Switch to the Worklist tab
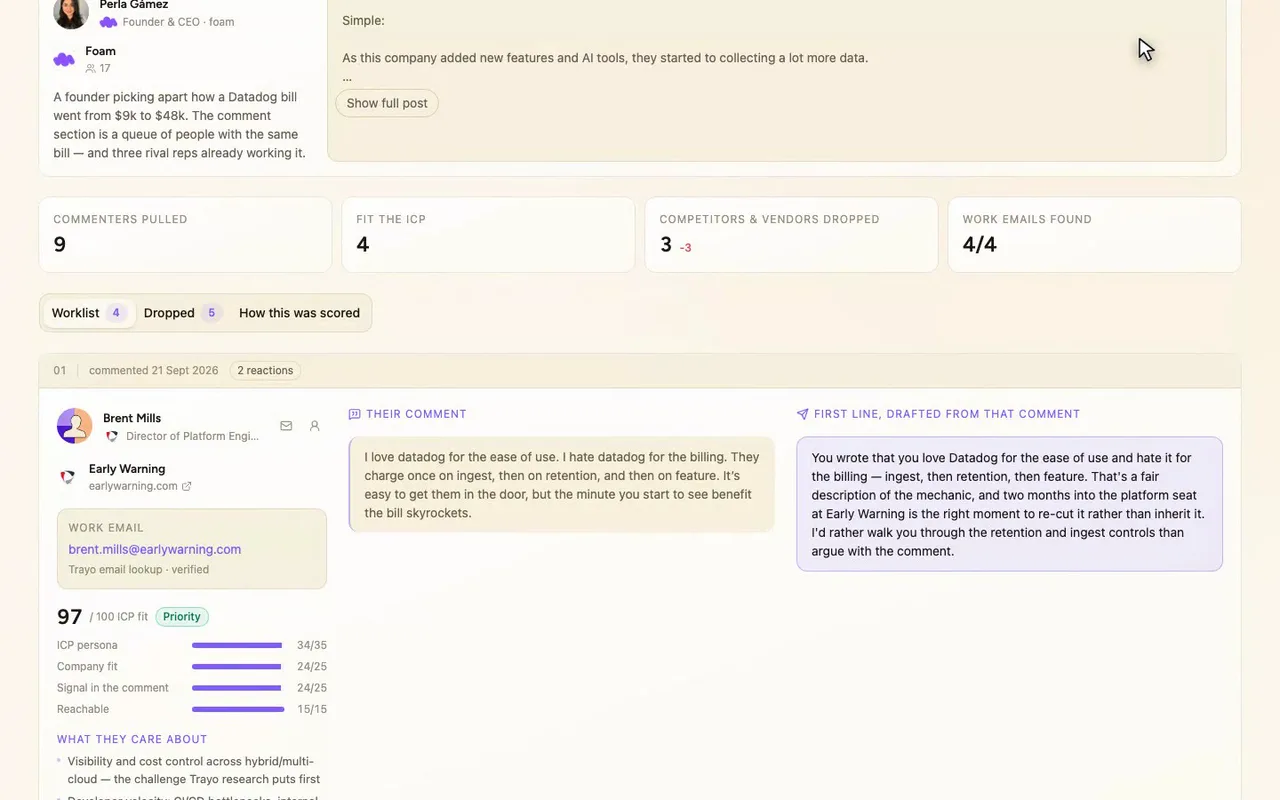Screen dimensions: 1280x800 point(88,313)
